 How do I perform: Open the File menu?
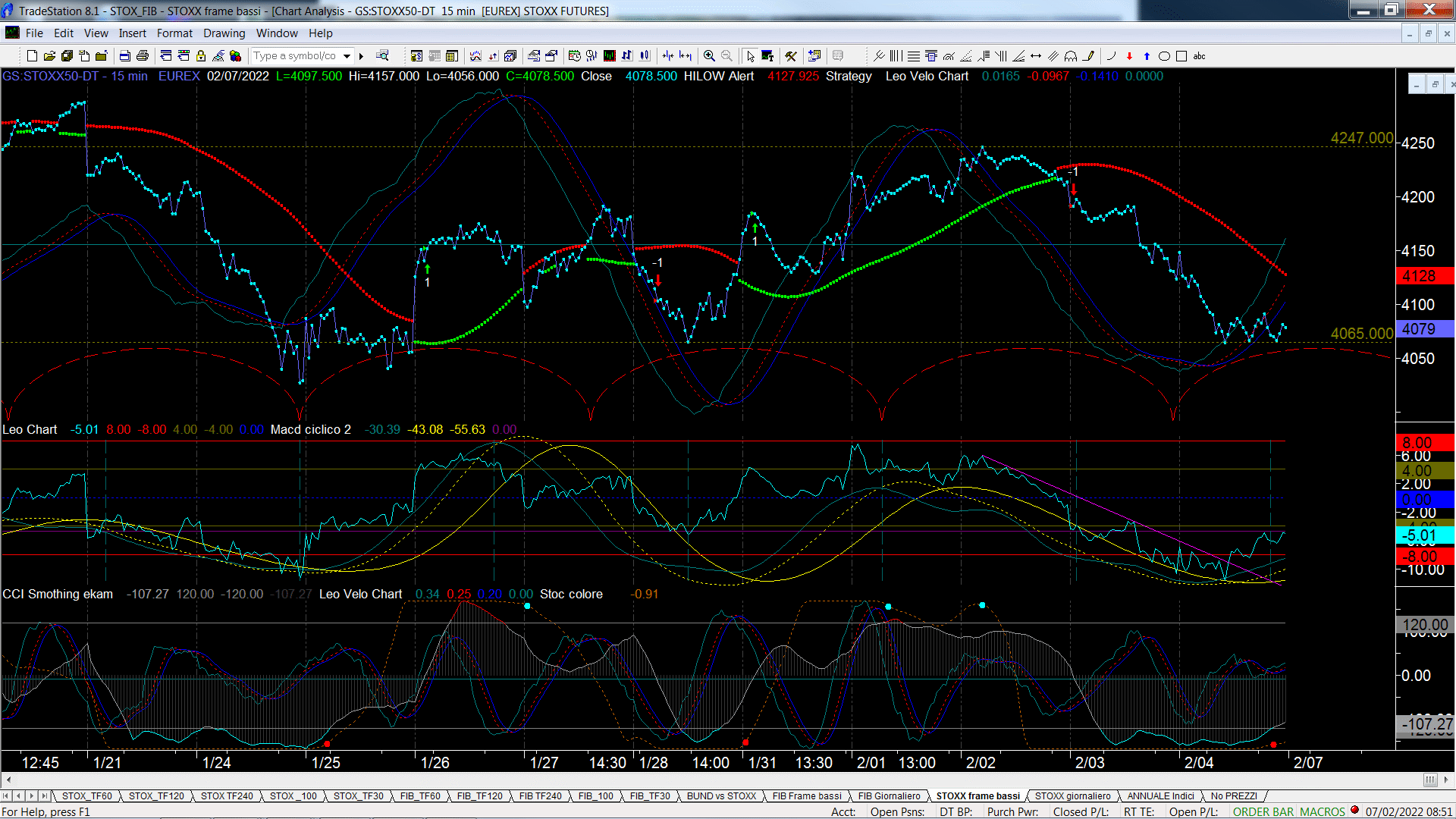tap(34, 33)
